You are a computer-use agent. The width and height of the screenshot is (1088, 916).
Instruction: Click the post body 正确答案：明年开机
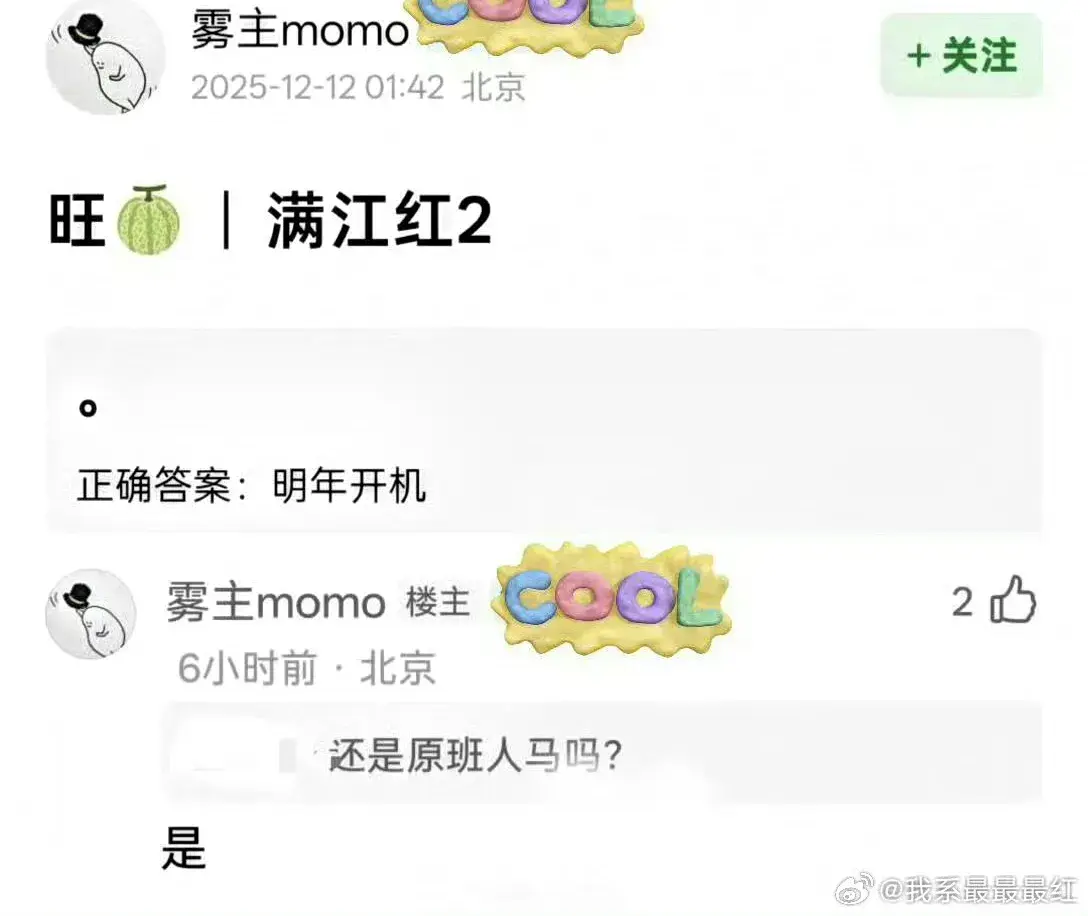click(252, 484)
